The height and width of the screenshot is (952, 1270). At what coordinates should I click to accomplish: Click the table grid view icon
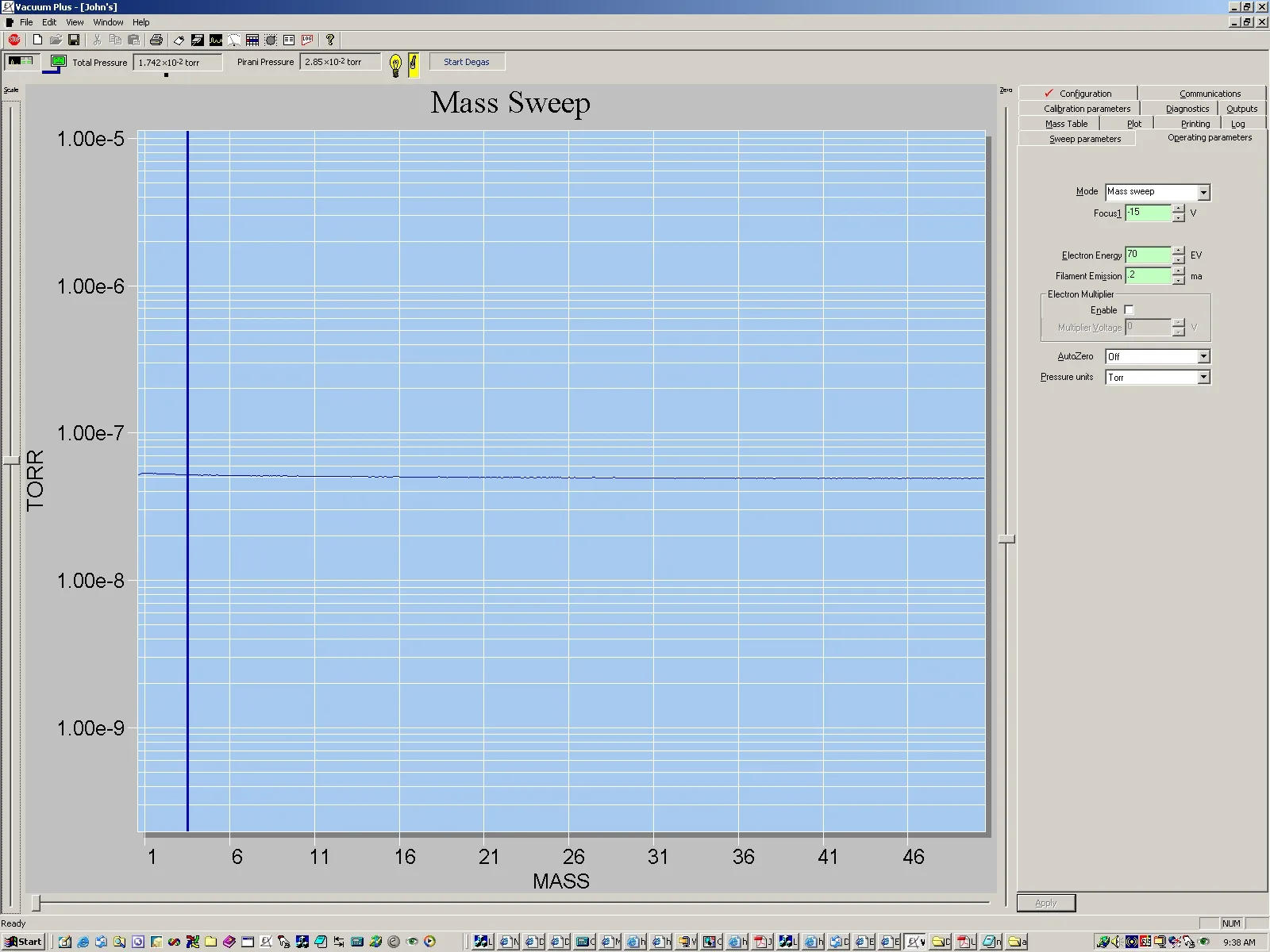tap(252, 40)
